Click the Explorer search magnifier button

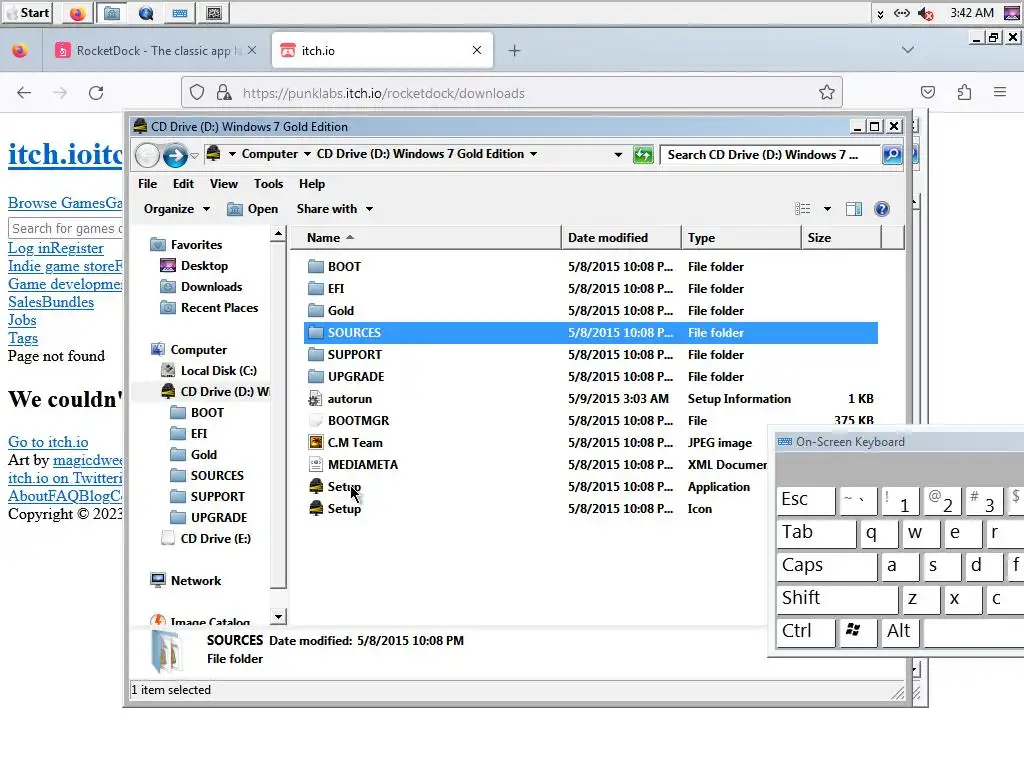(x=892, y=155)
